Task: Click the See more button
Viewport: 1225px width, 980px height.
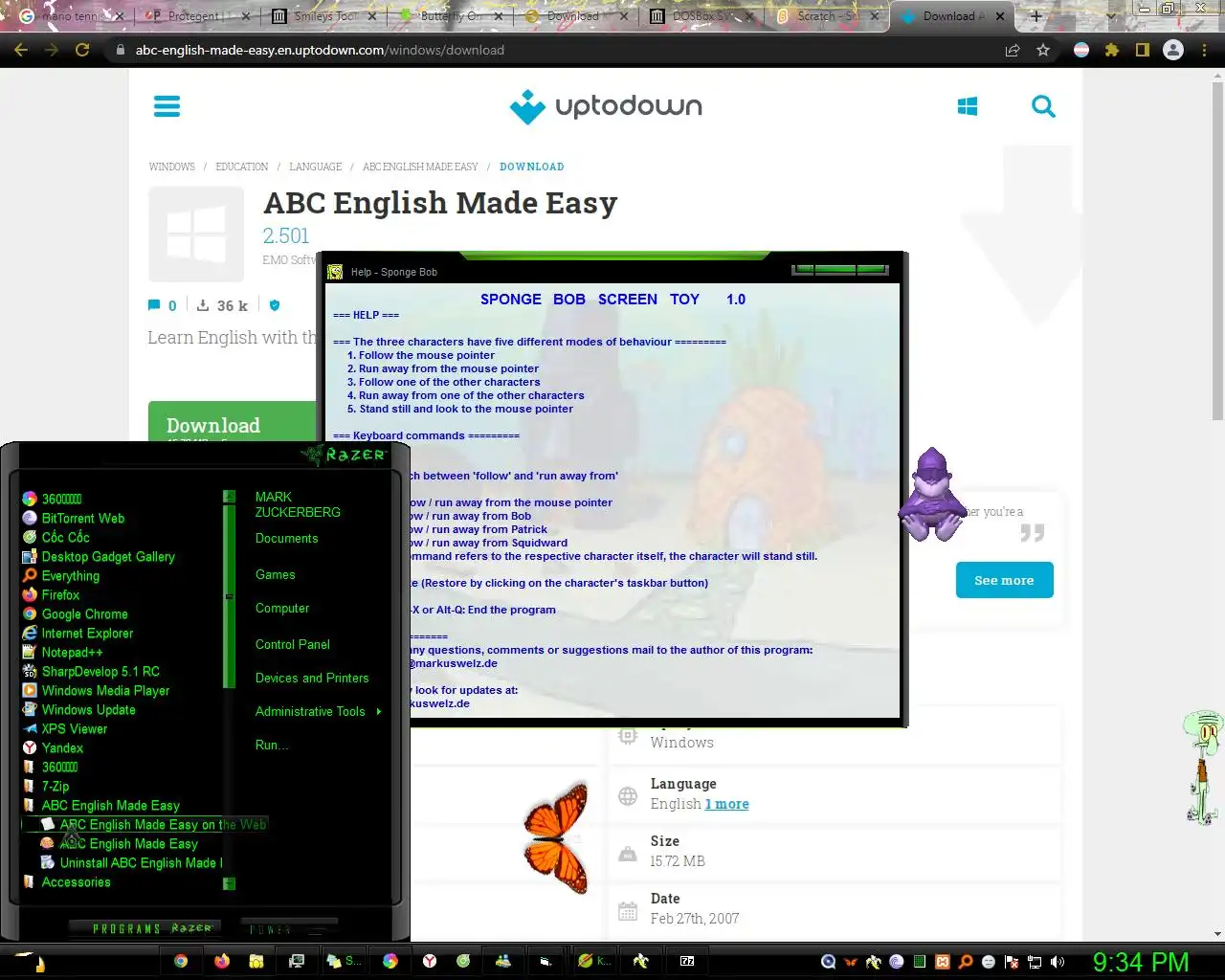Action: [1004, 580]
